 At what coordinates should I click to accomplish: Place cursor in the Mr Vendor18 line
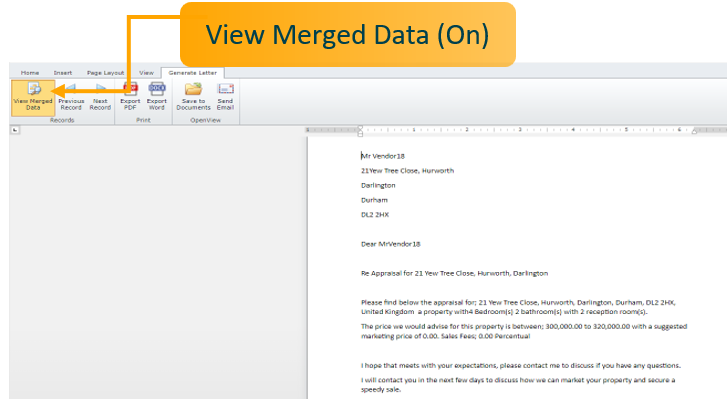click(383, 156)
